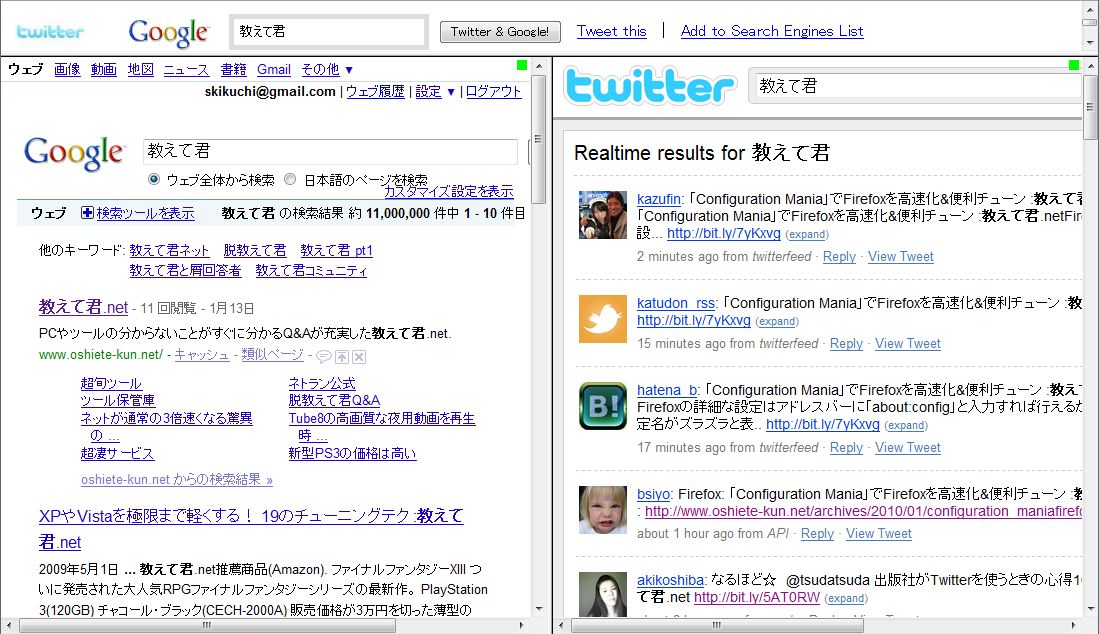Open hatena_b's B! avatar icon
The height and width of the screenshot is (634, 1099).
603,406
